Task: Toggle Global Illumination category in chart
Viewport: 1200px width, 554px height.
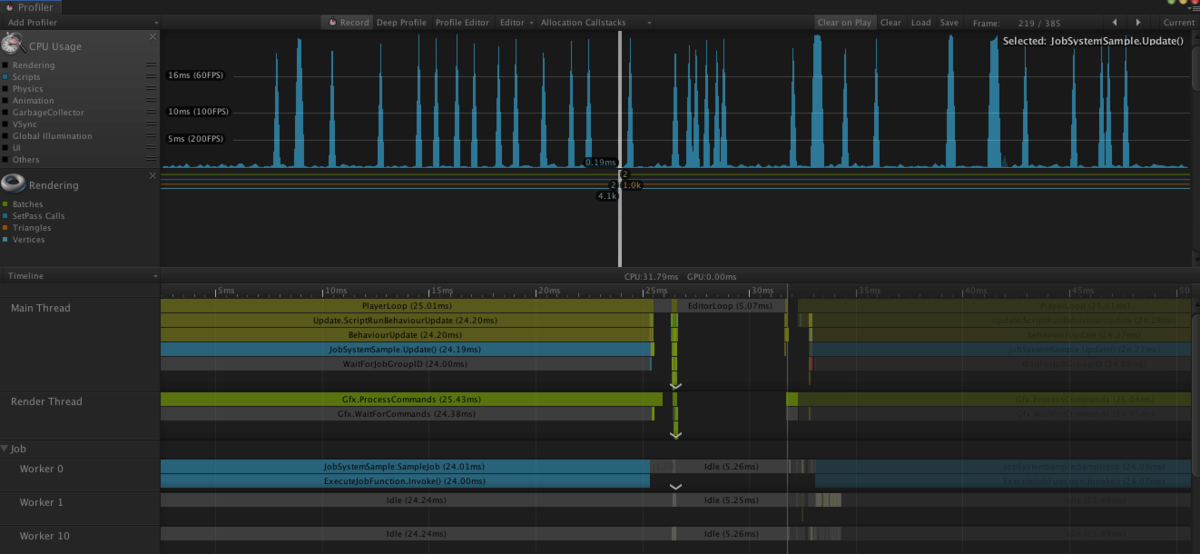Action: 5,136
